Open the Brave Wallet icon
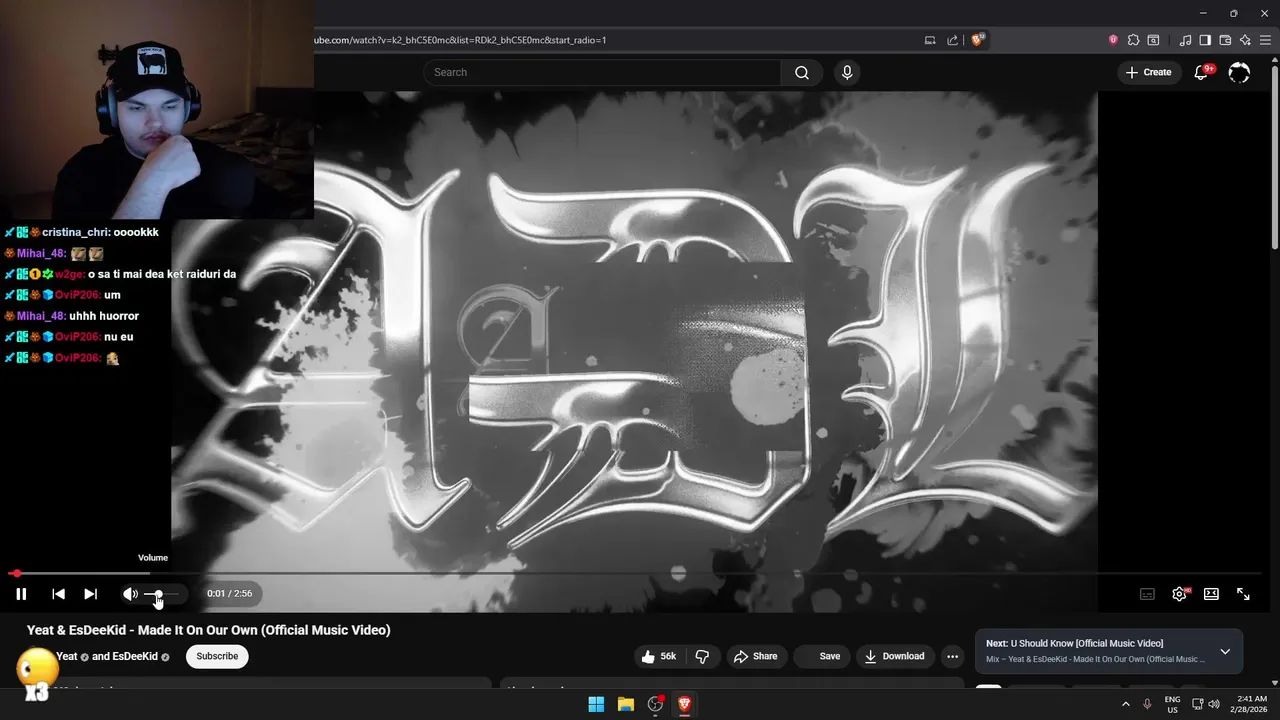The height and width of the screenshot is (720, 1280). point(1225,40)
